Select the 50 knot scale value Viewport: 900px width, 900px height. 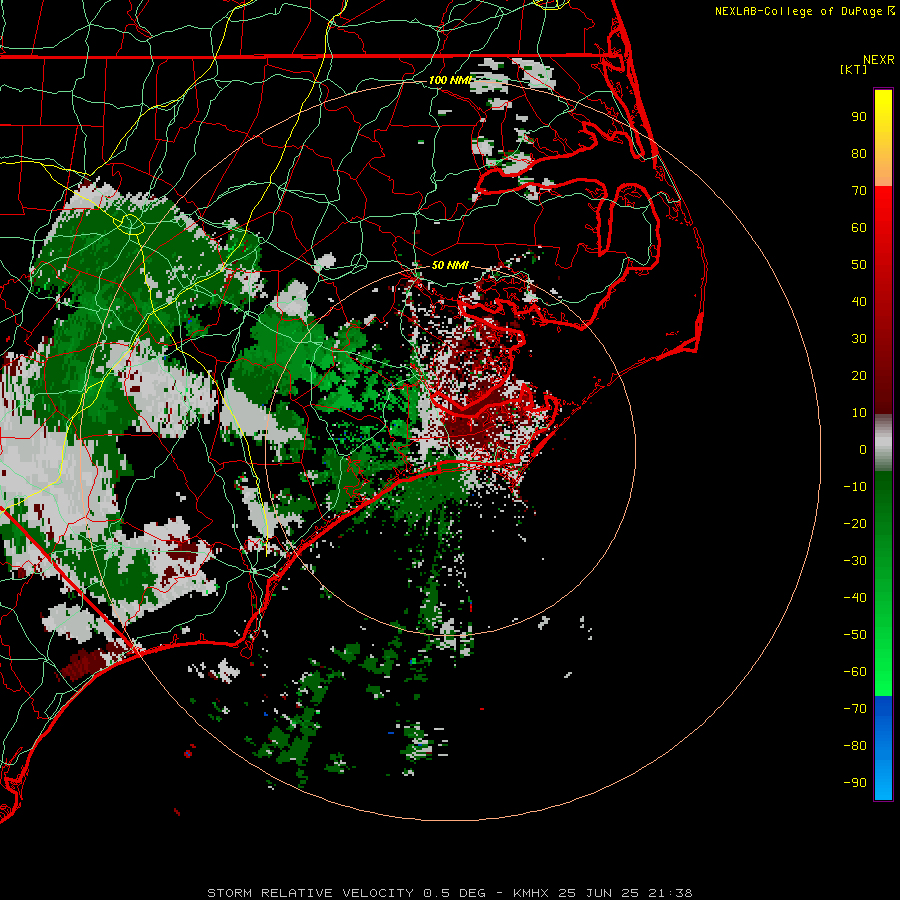pyautogui.click(x=859, y=265)
